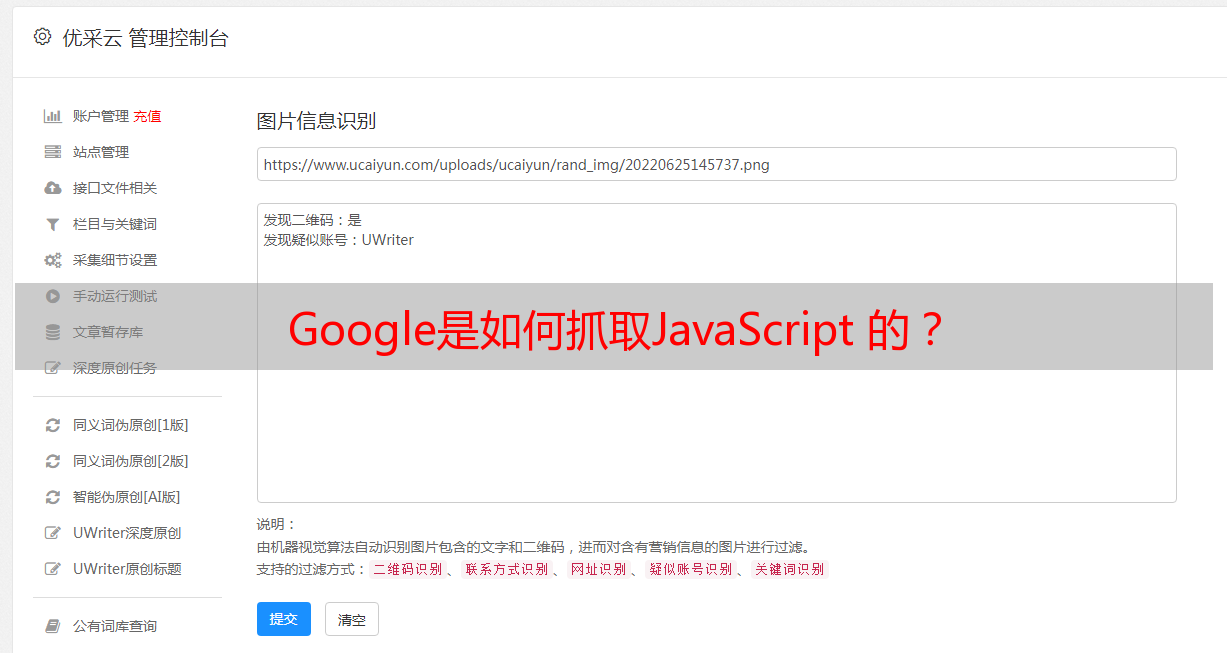
Task: Click the 关键词识别 tag
Action: (790, 569)
